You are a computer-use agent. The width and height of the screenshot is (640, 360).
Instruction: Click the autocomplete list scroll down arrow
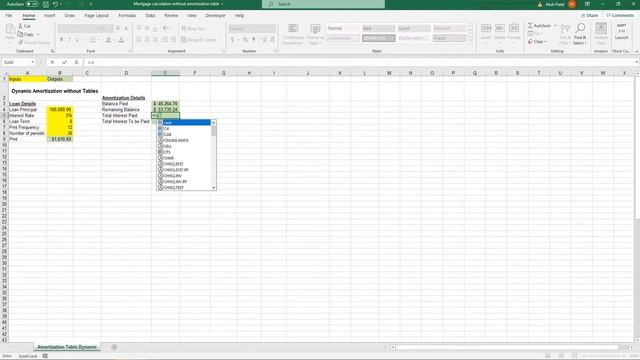213,188
